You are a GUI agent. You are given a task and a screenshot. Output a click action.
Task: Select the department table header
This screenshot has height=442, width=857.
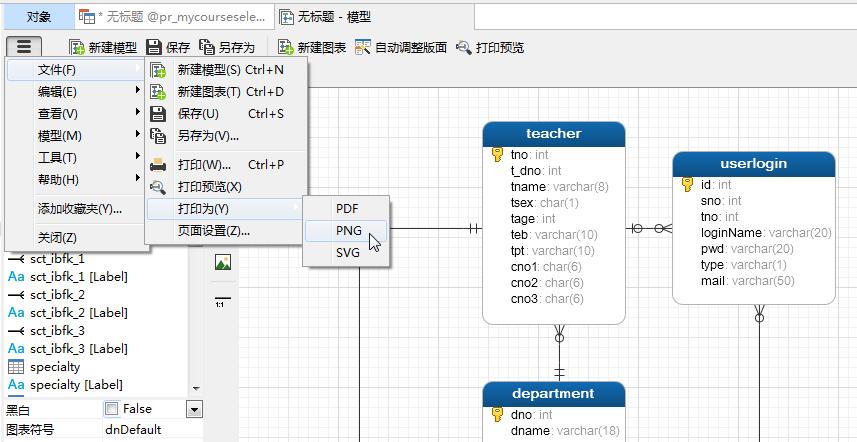(554, 394)
